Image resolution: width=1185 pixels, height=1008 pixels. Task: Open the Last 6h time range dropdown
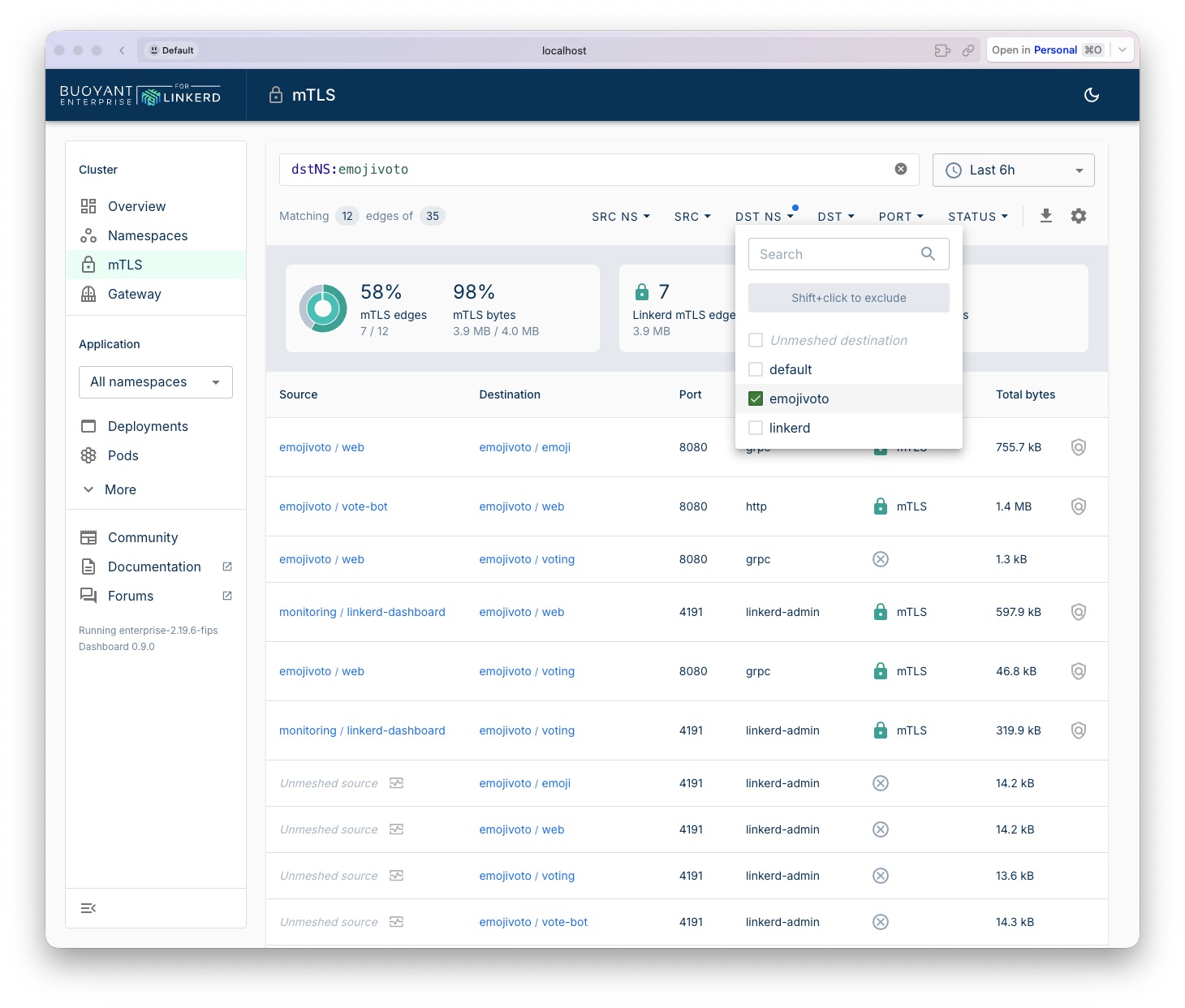click(x=1013, y=170)
